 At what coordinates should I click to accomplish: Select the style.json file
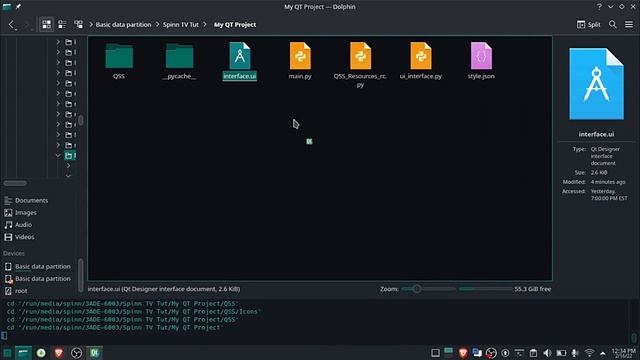(481, 60)
